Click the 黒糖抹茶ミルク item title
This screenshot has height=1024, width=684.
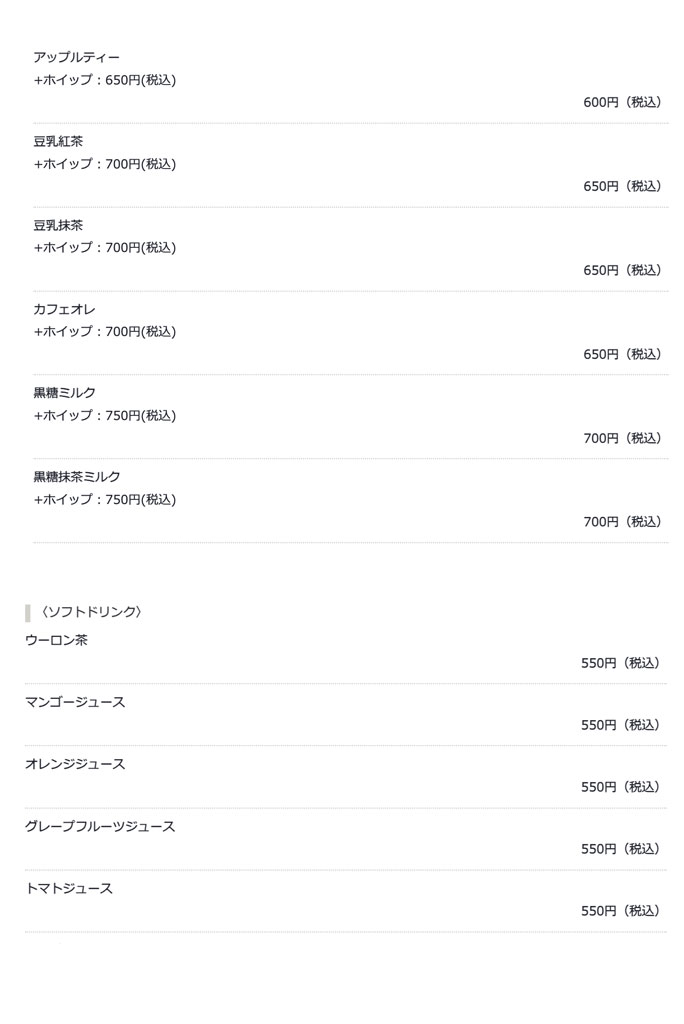(76, 477)
